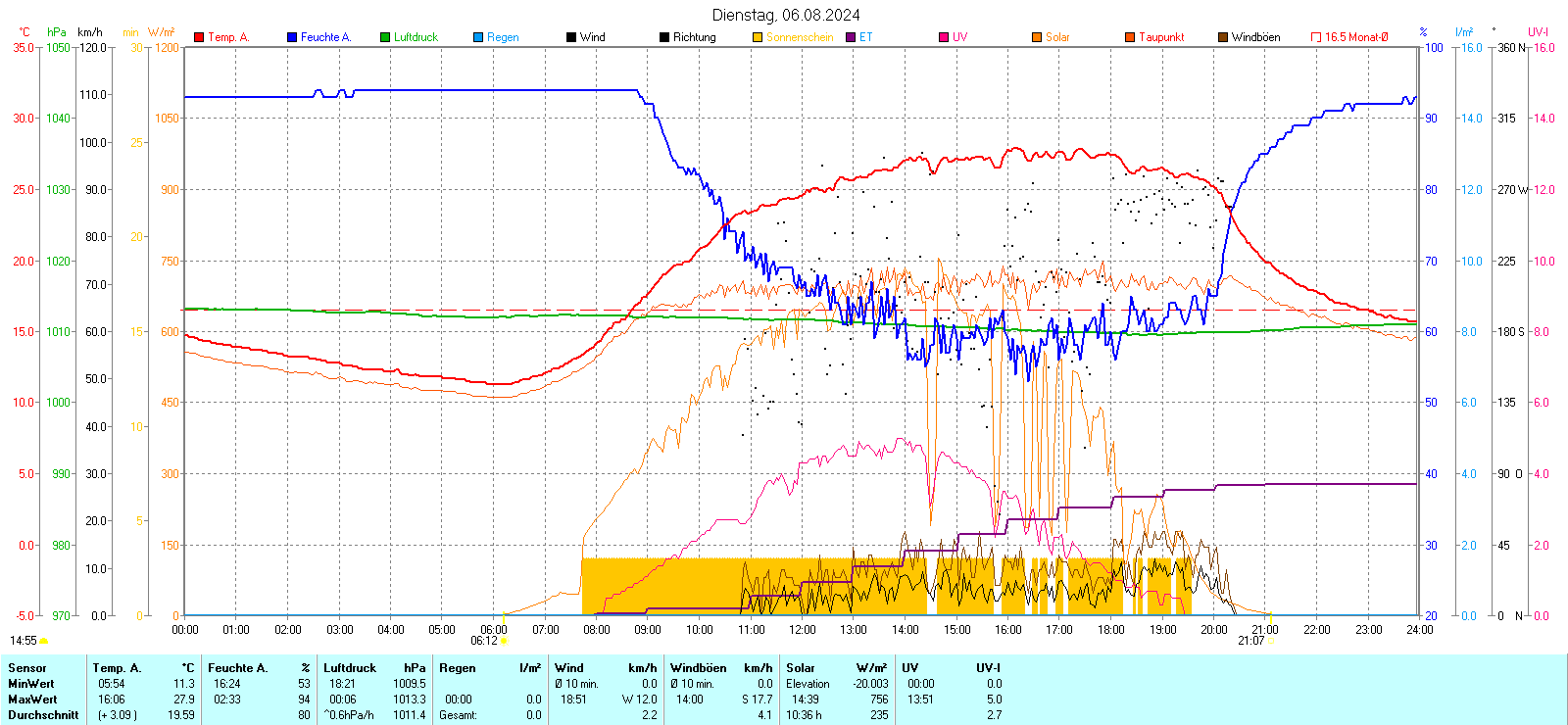Click the 12:00 time-axis marker
The image size is (1568, 725).
pos(803,629)
